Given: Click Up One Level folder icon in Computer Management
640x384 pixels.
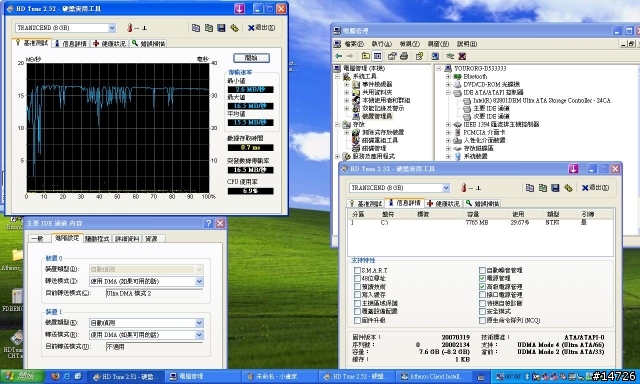Looking at the screenshot, I should pos(366,56).
